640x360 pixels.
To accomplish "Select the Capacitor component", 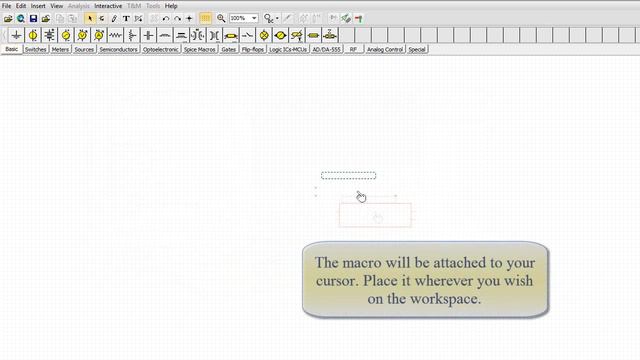I will [x=149, y=36].
